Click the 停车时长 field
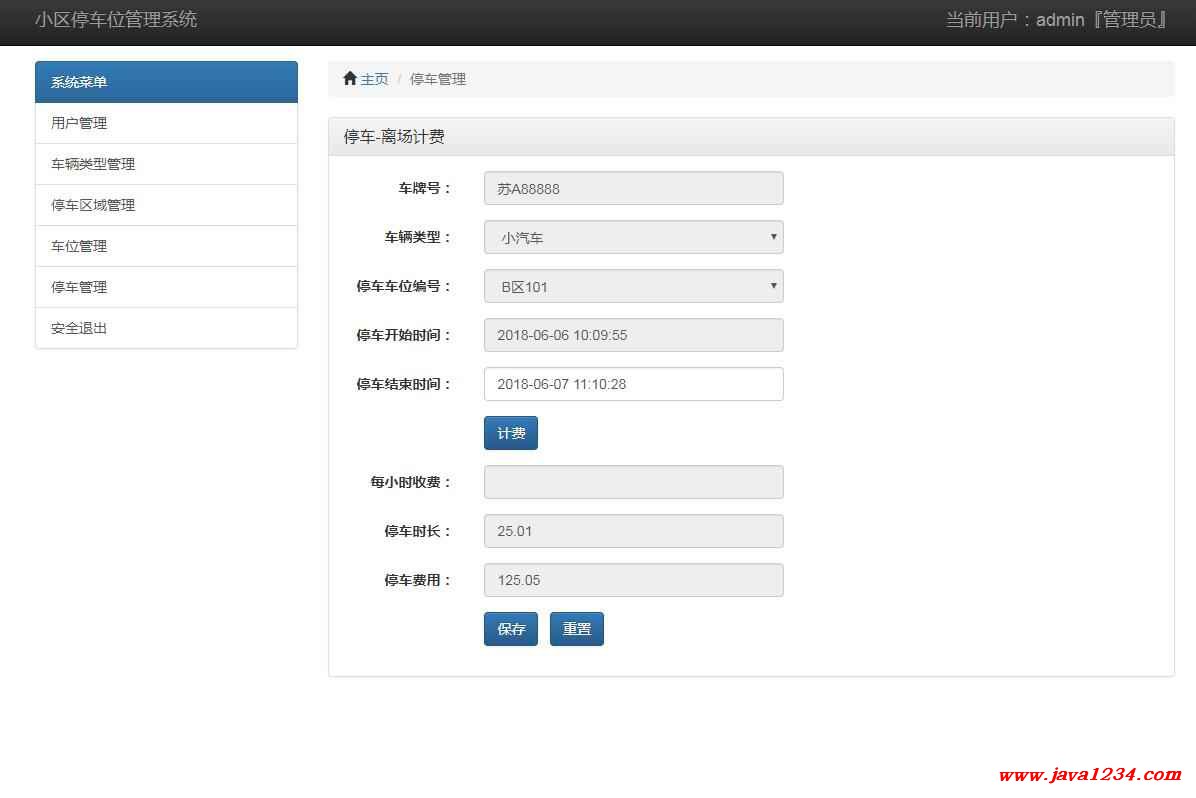Image resolution: width=1196 pixels, height=798 pixels. coord(633,531)
